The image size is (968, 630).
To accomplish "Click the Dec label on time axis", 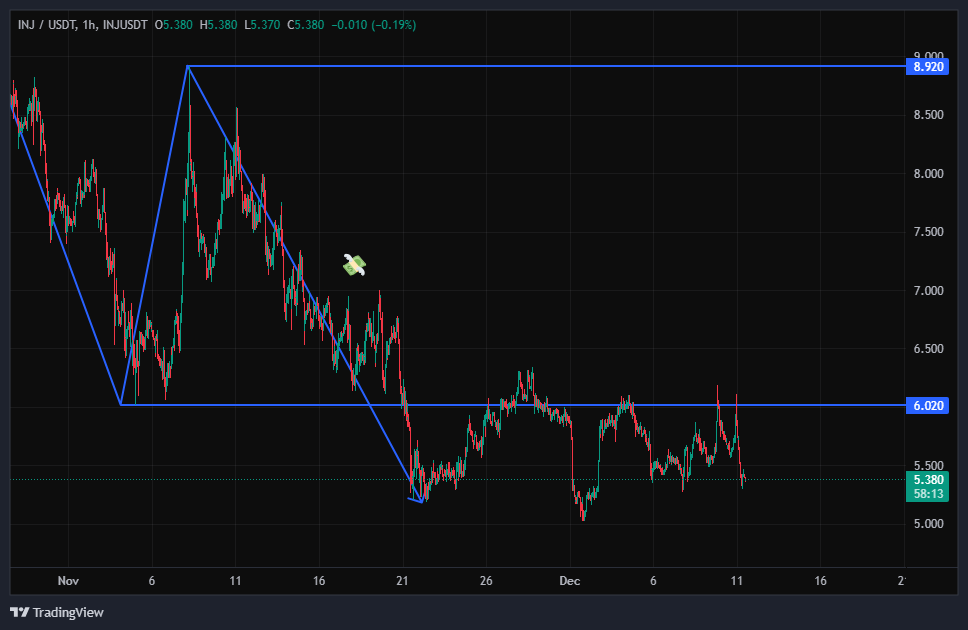I will [569, 580].
